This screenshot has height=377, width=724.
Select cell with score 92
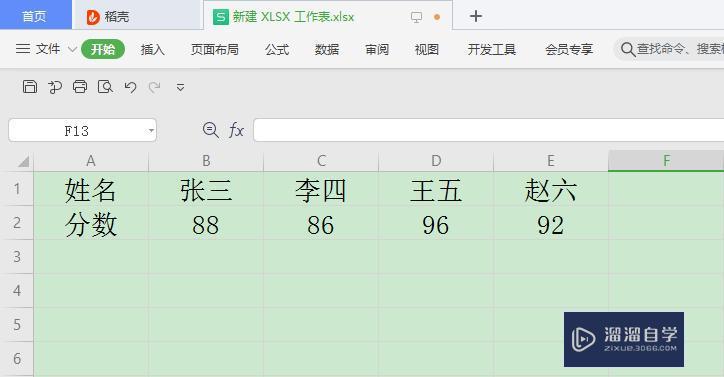click(551, 223)
